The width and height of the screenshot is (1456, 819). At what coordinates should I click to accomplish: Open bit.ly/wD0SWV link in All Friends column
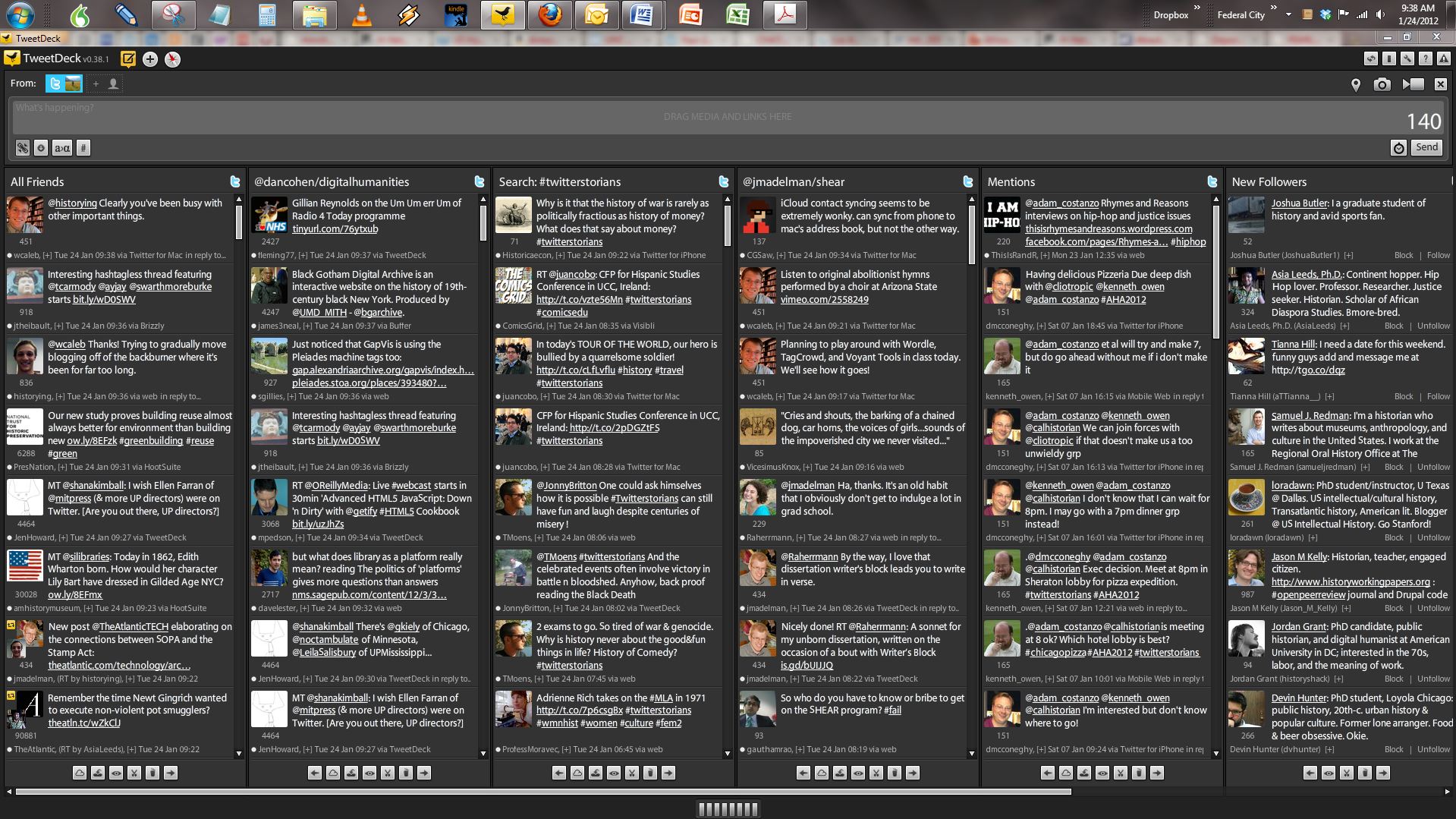pyautogui.click(x=104, y=300)
